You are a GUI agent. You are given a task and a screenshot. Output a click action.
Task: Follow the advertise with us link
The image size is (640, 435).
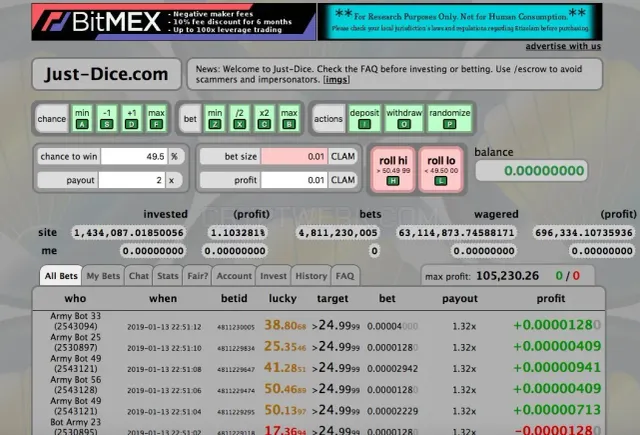coord(563,47)
